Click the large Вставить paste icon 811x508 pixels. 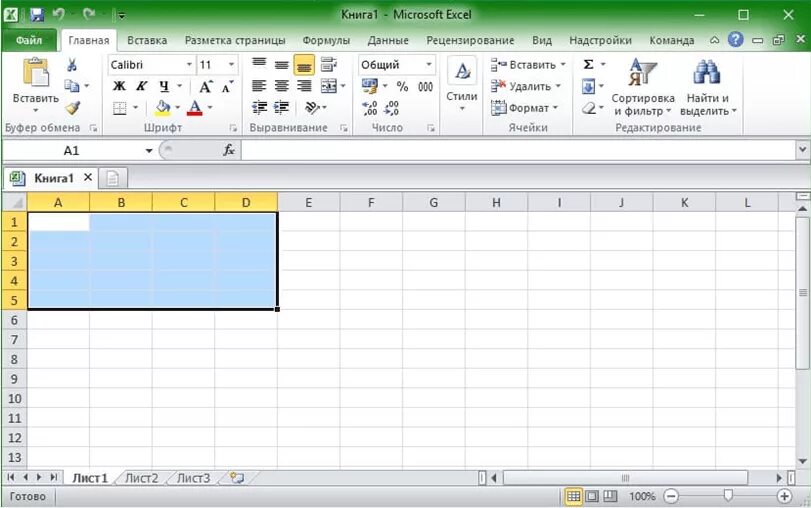(x=36, y=72)
